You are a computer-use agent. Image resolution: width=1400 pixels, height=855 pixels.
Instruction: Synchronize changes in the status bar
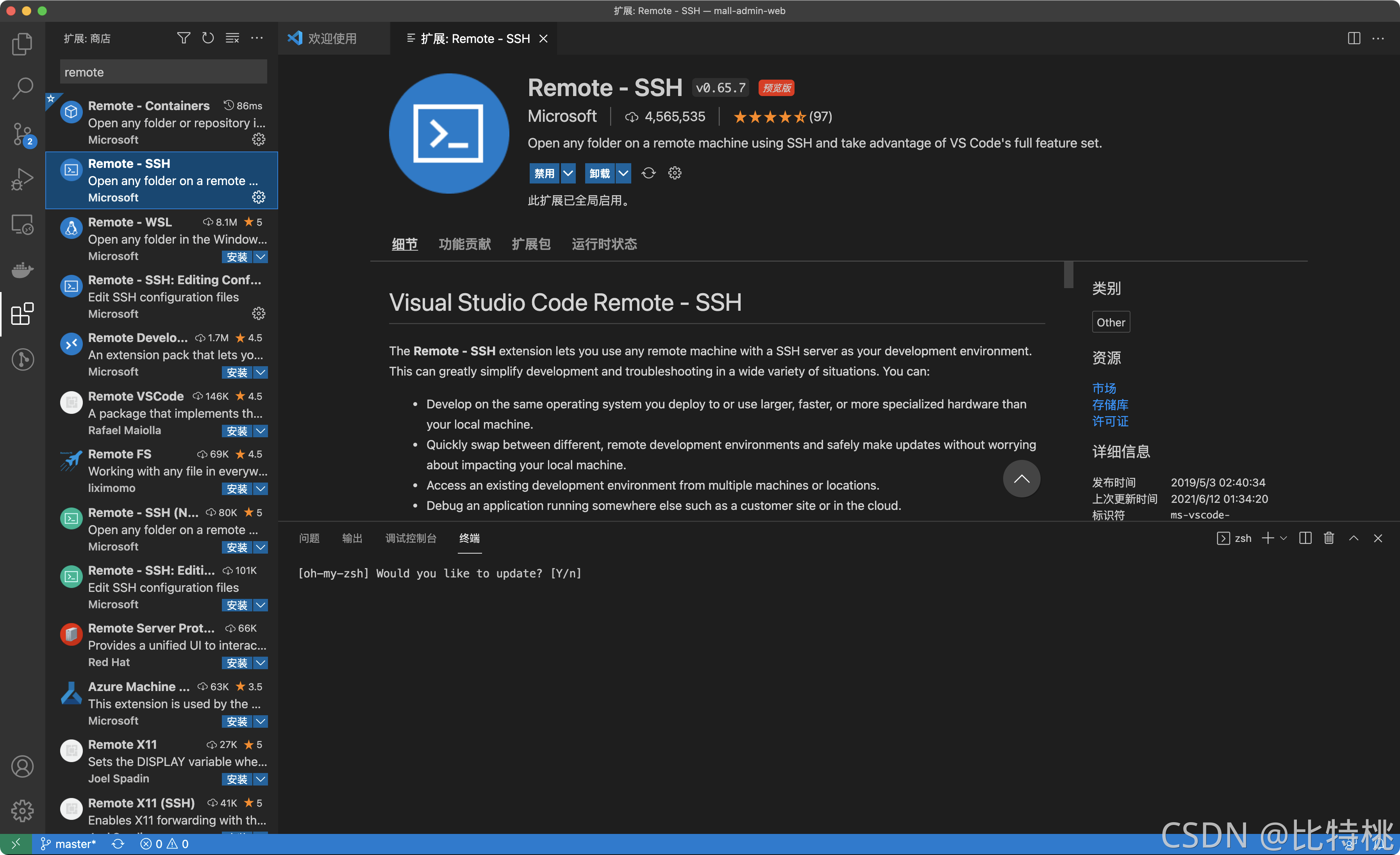[x=118, y=844]
